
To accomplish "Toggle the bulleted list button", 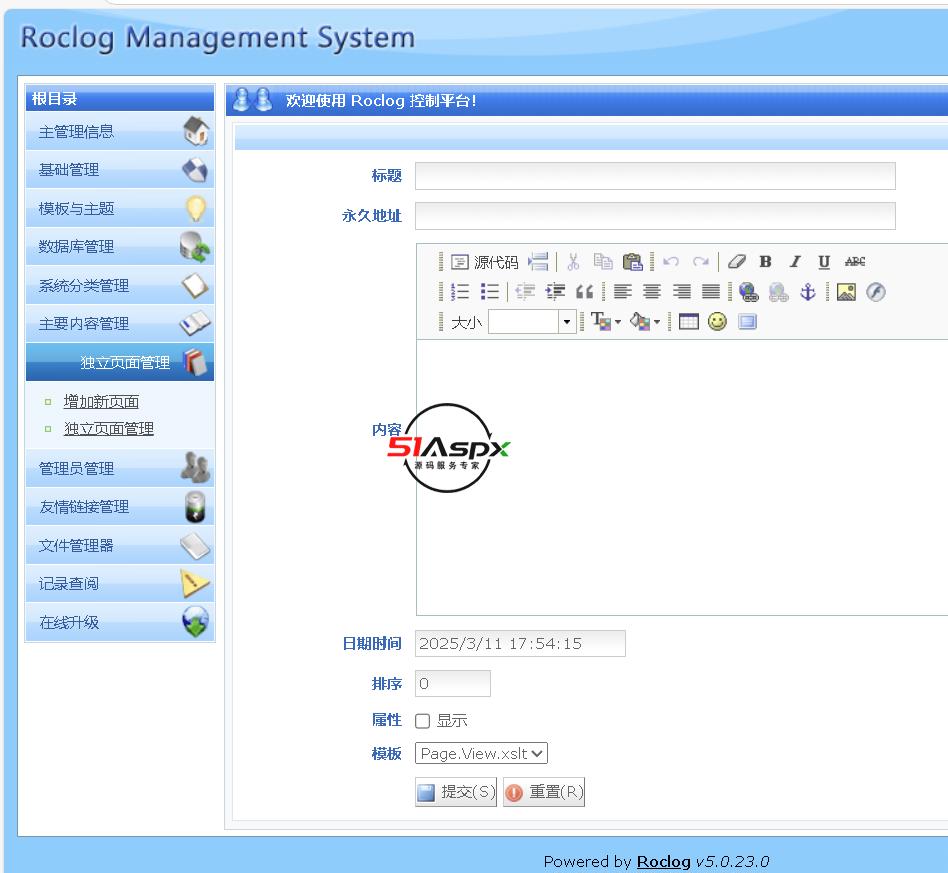I will point(490,292).
